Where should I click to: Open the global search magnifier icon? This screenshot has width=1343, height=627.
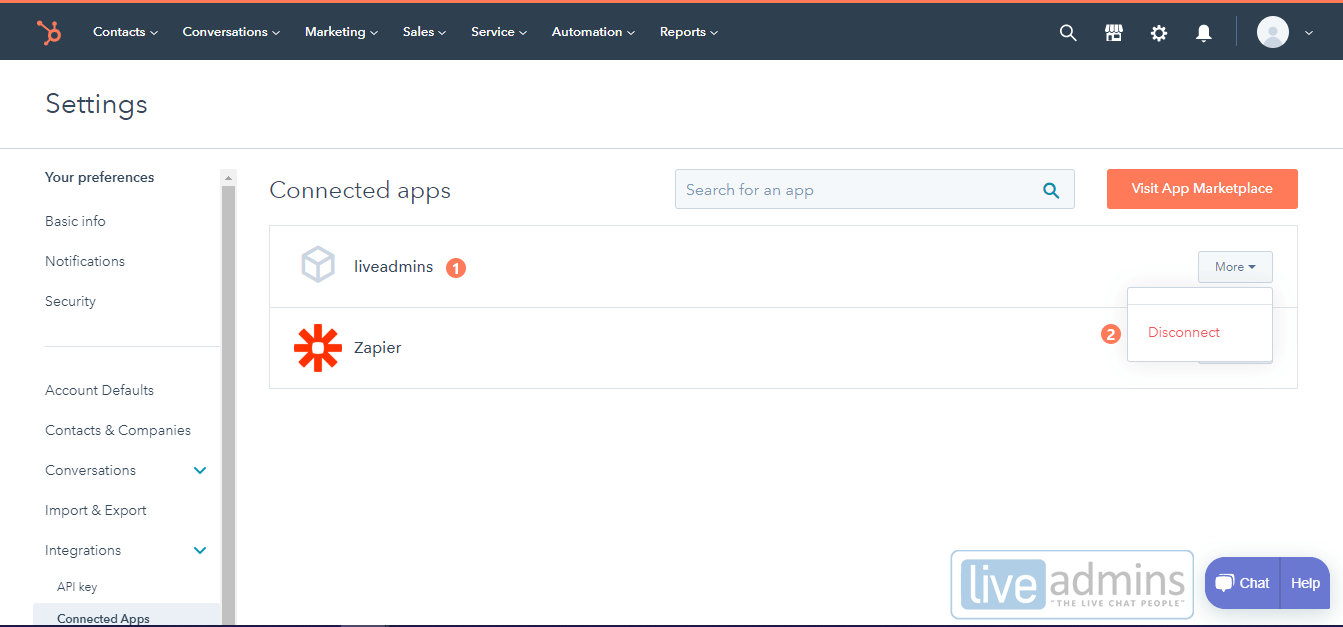(1067, 32)
